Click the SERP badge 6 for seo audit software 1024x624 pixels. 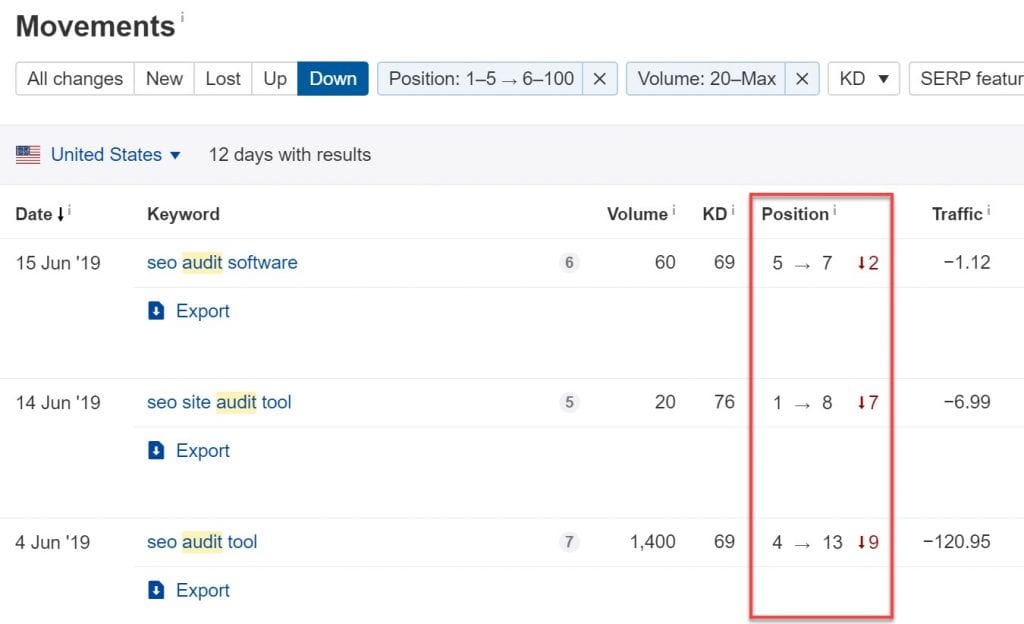tap(569, 263)
